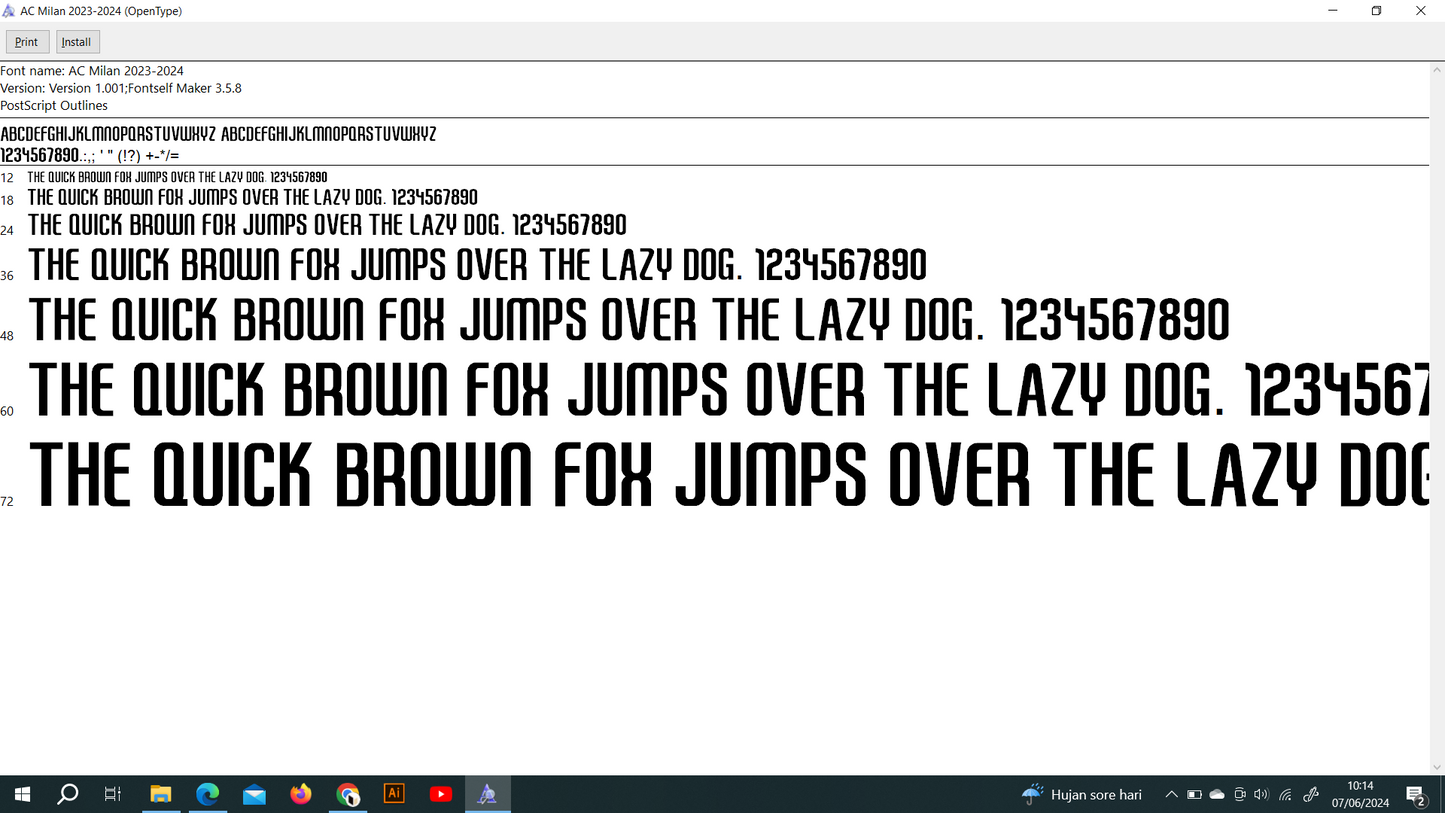Open notification center with 2 notifications

tap(1416, 795)
